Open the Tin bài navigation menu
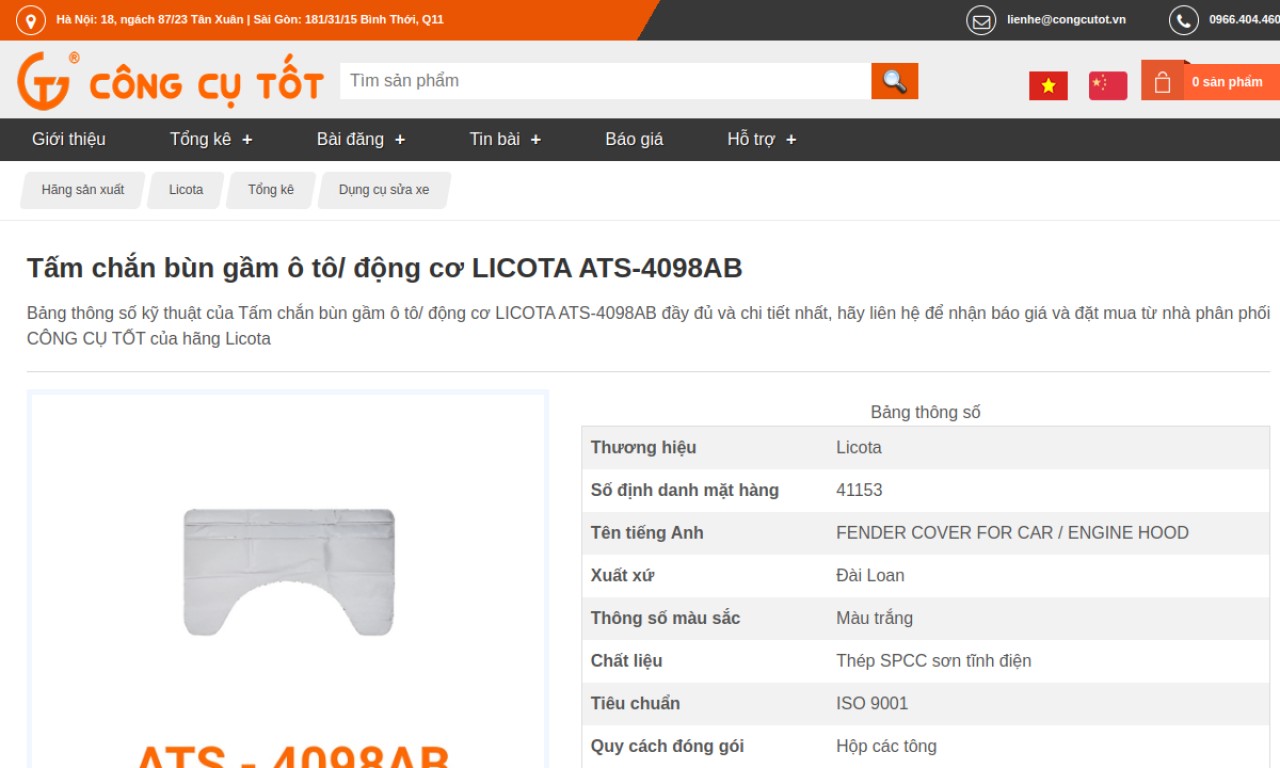Image resolution: width=1280 pixels, height=768 pixels. click(x=495, y=139)
